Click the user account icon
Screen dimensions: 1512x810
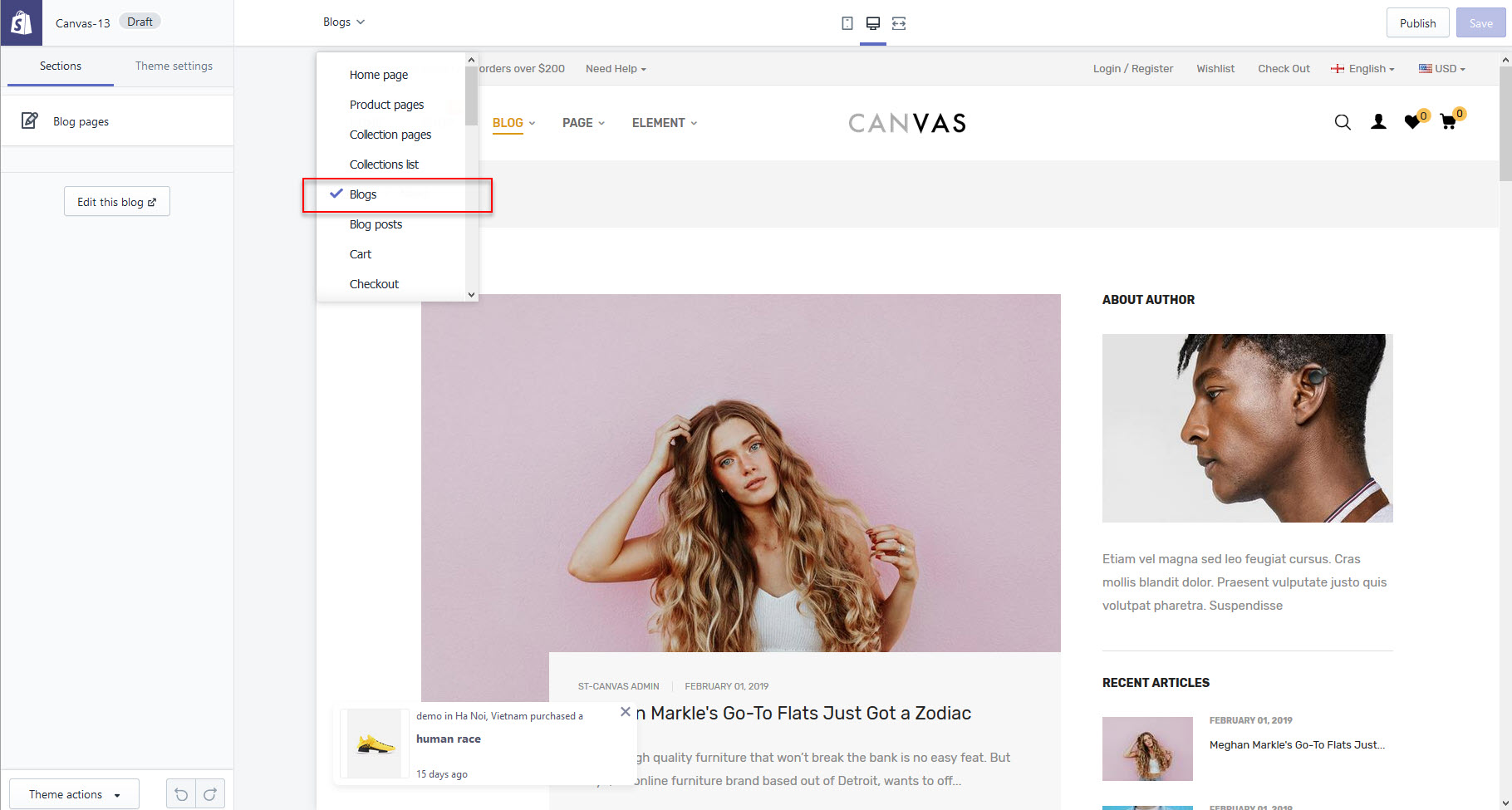tap(1378, 122)
